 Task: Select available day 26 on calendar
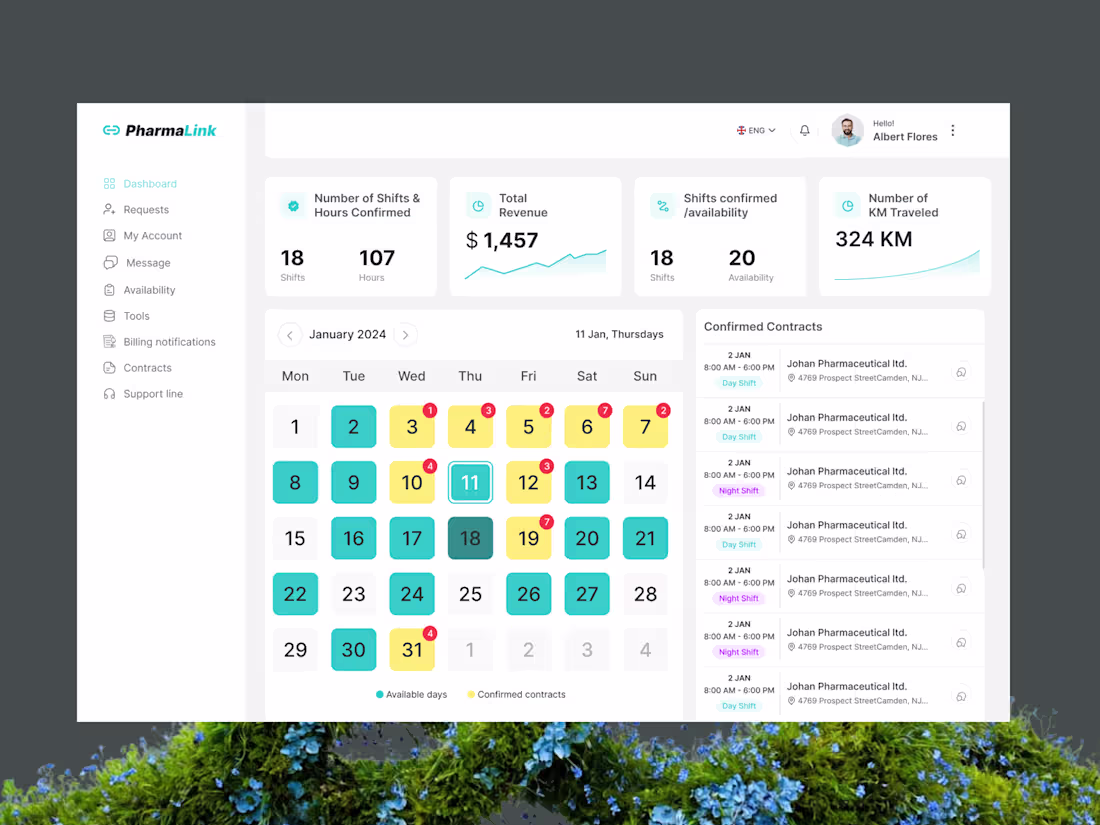(x=528, y=594)
